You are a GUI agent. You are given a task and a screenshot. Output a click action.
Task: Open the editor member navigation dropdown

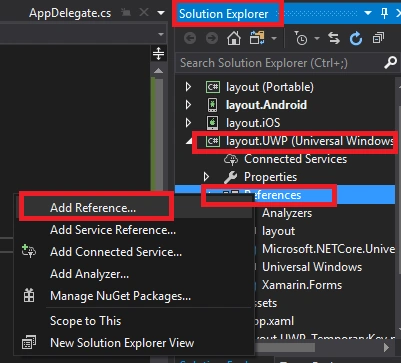161,35
